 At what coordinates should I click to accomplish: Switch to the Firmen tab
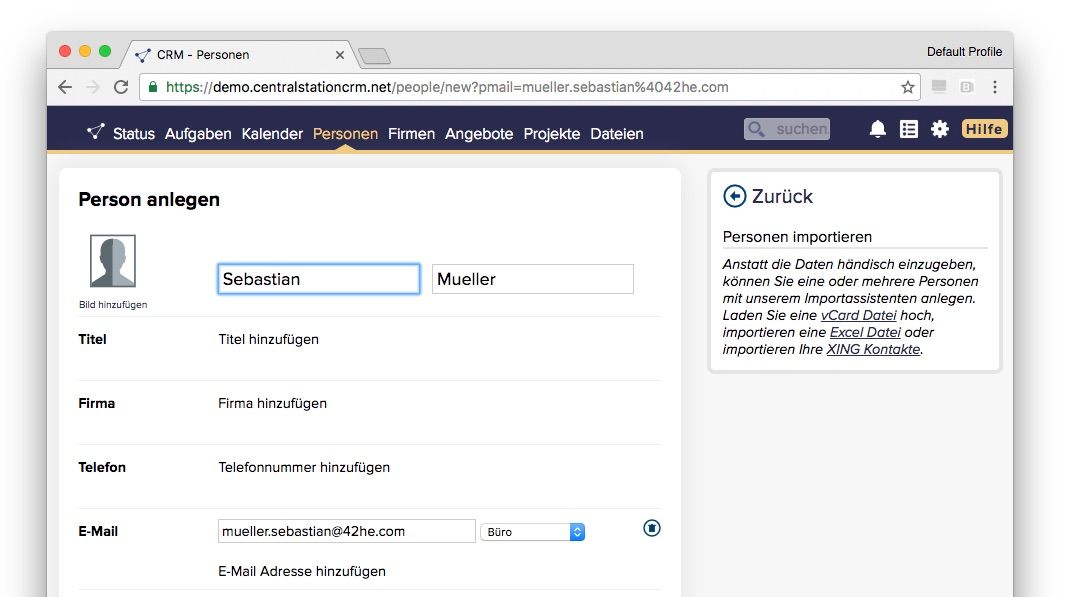411,134
